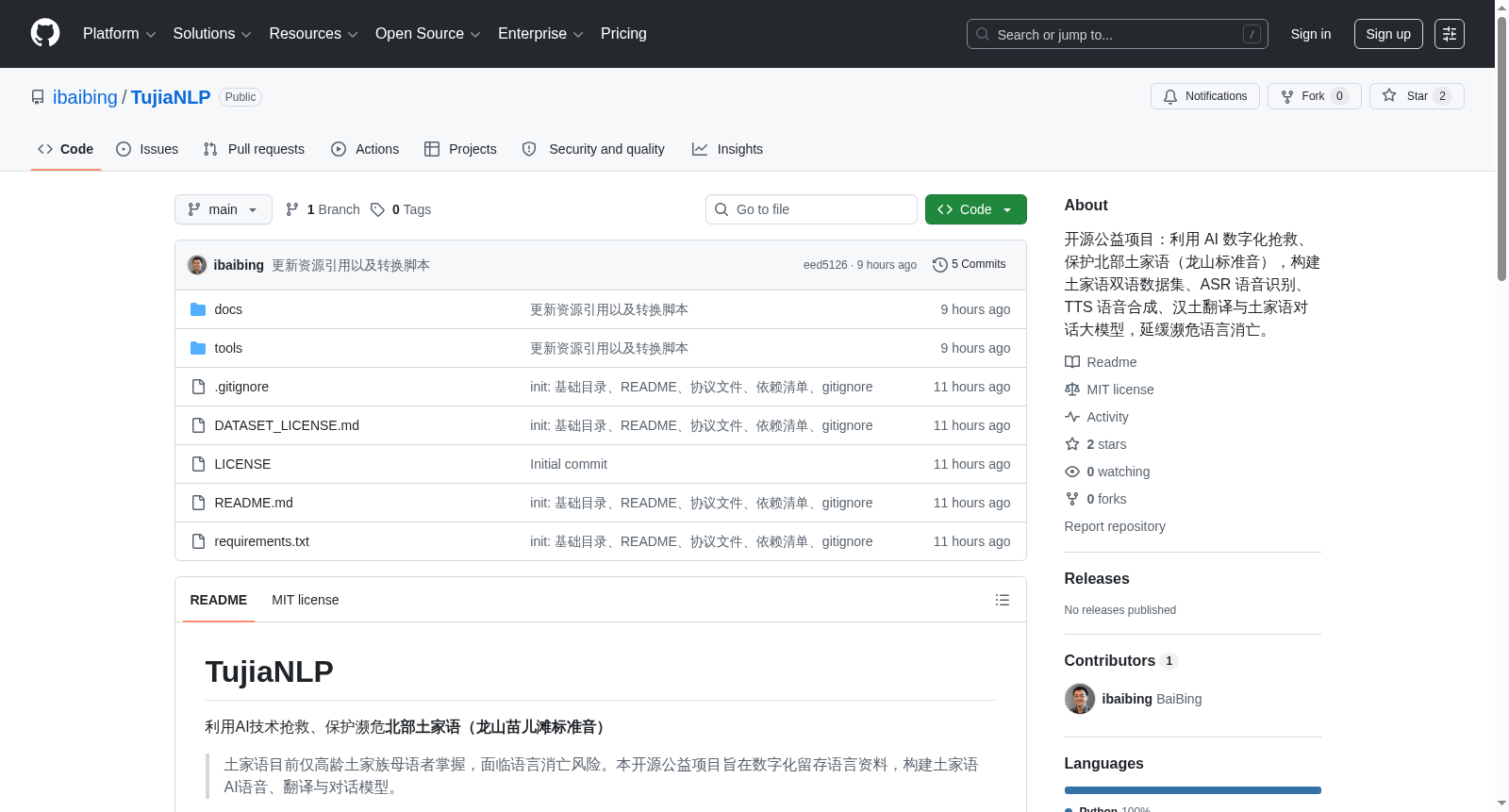Screen dimensions: 1509x812
Task: Expand the Enterprise menu
Action: click(x=540, y=34)
